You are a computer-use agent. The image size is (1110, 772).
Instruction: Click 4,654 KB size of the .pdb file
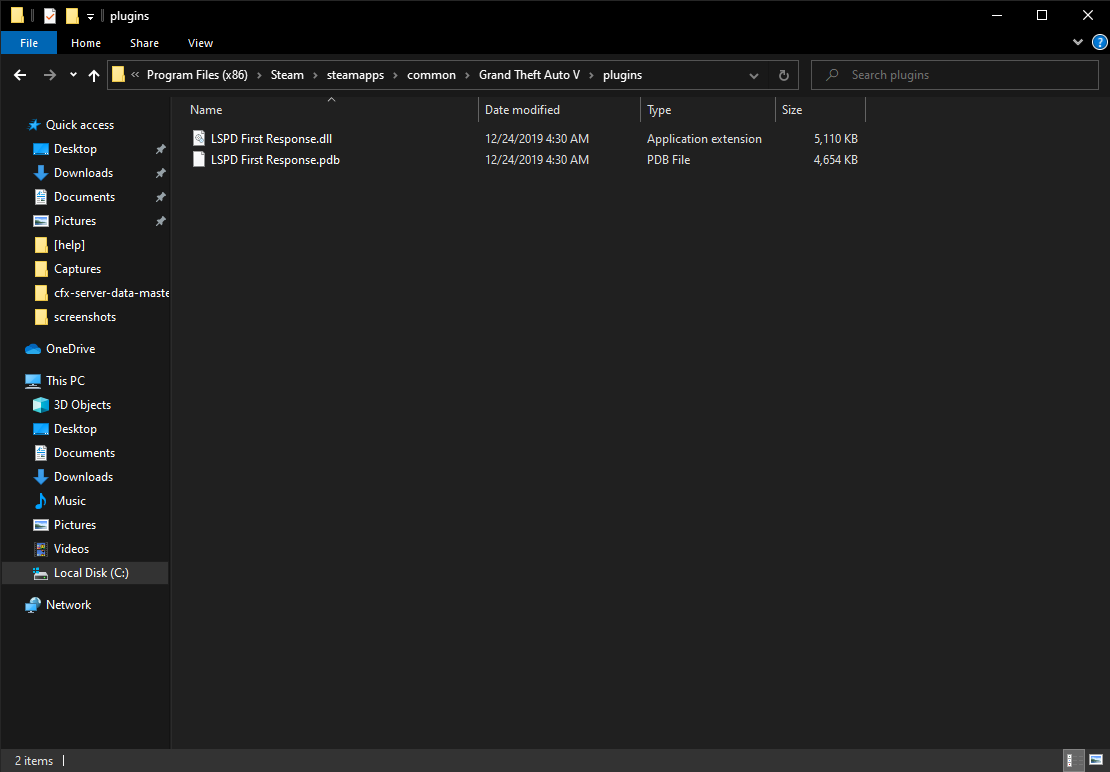[x=835, y=160]
